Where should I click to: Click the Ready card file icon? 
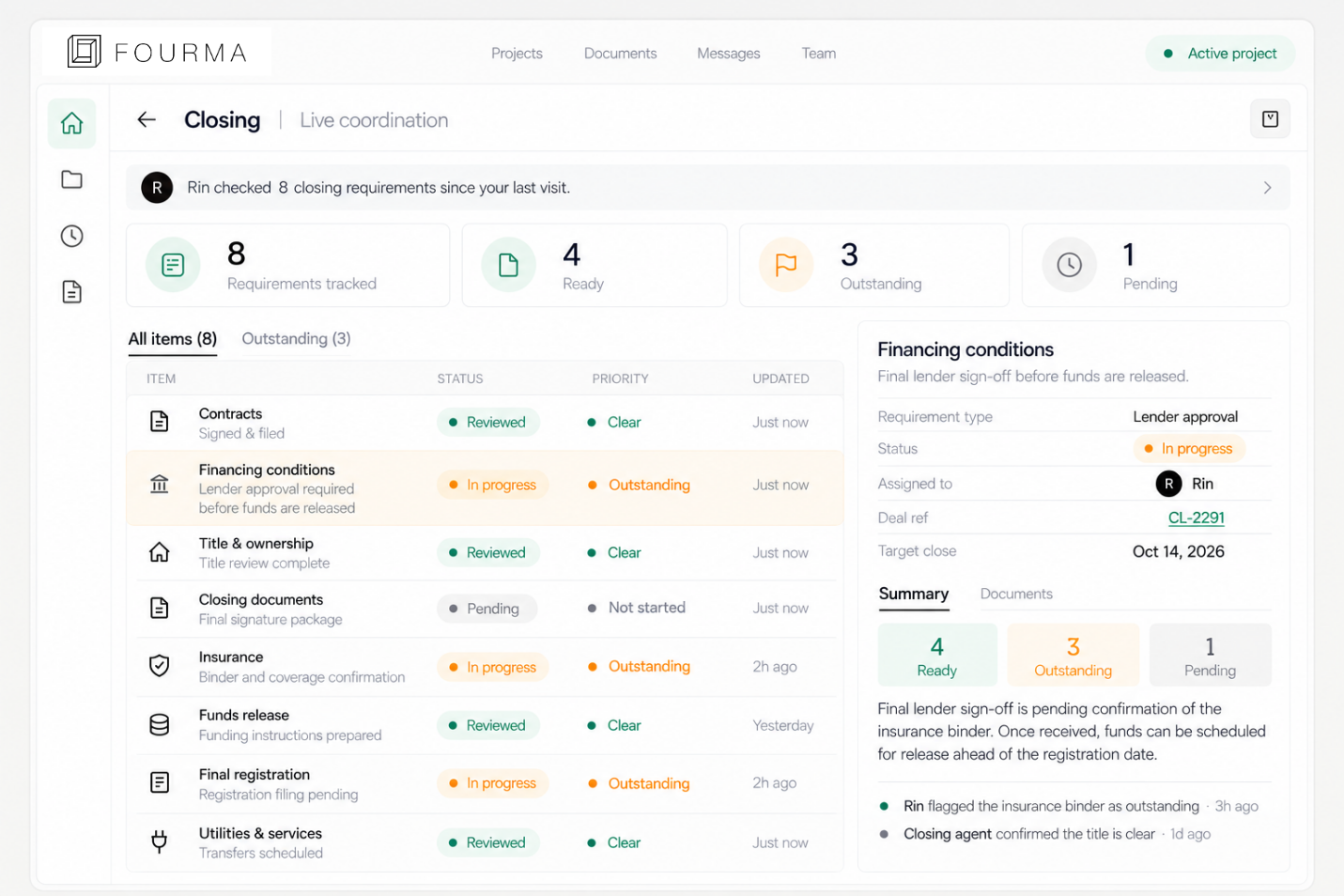[508, 266]
